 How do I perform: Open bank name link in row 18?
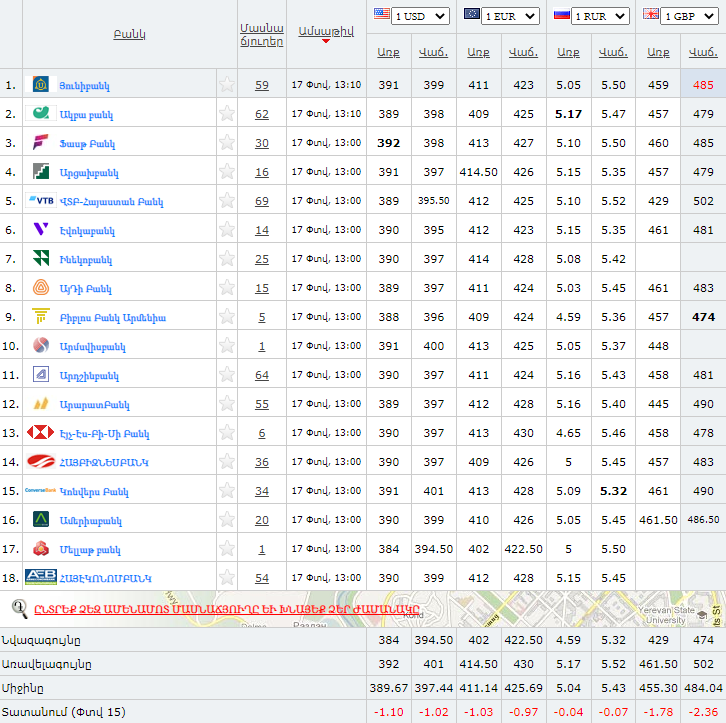(106, 578)
